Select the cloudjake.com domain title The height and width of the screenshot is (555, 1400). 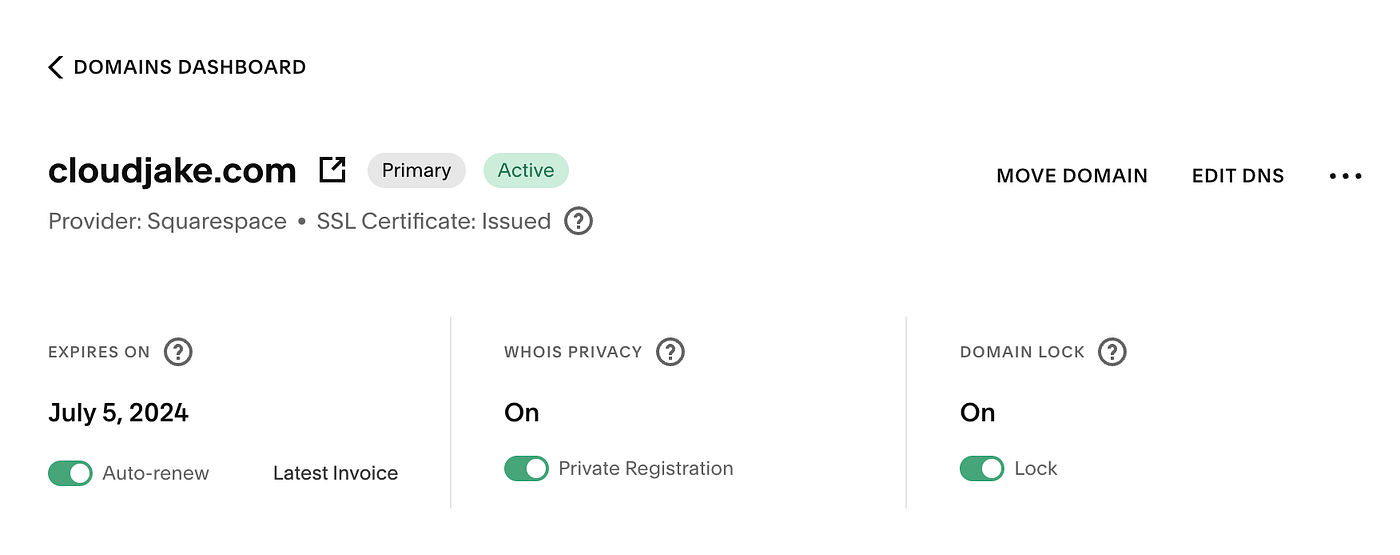172,171
